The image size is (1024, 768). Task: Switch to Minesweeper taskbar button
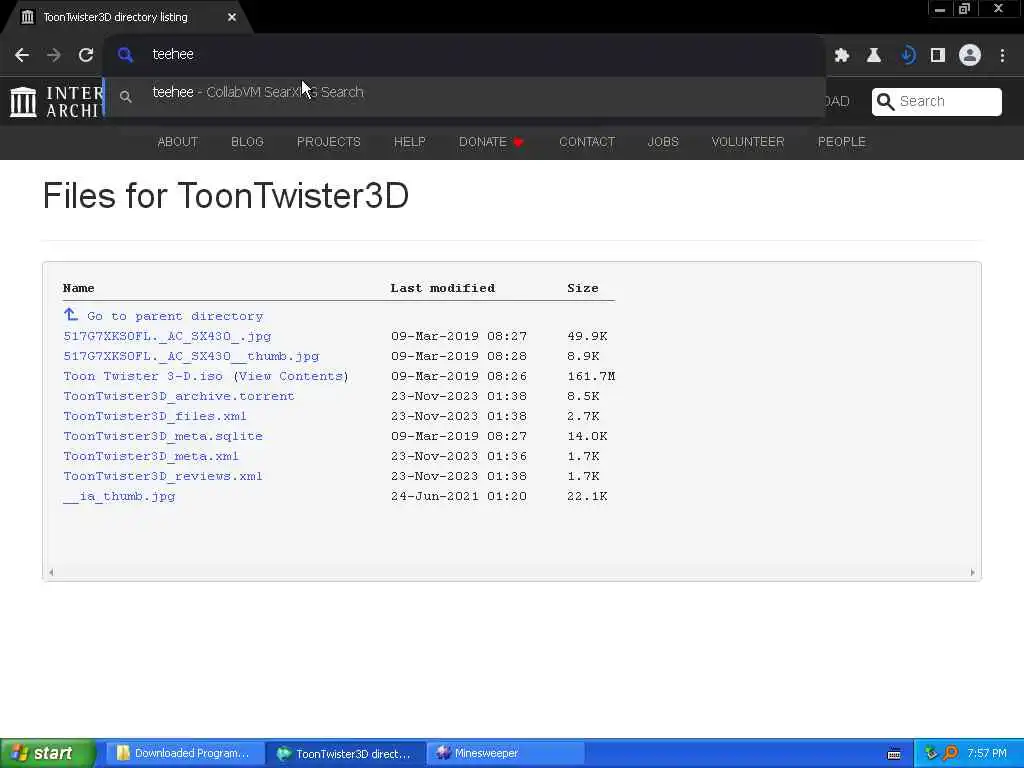506,754
